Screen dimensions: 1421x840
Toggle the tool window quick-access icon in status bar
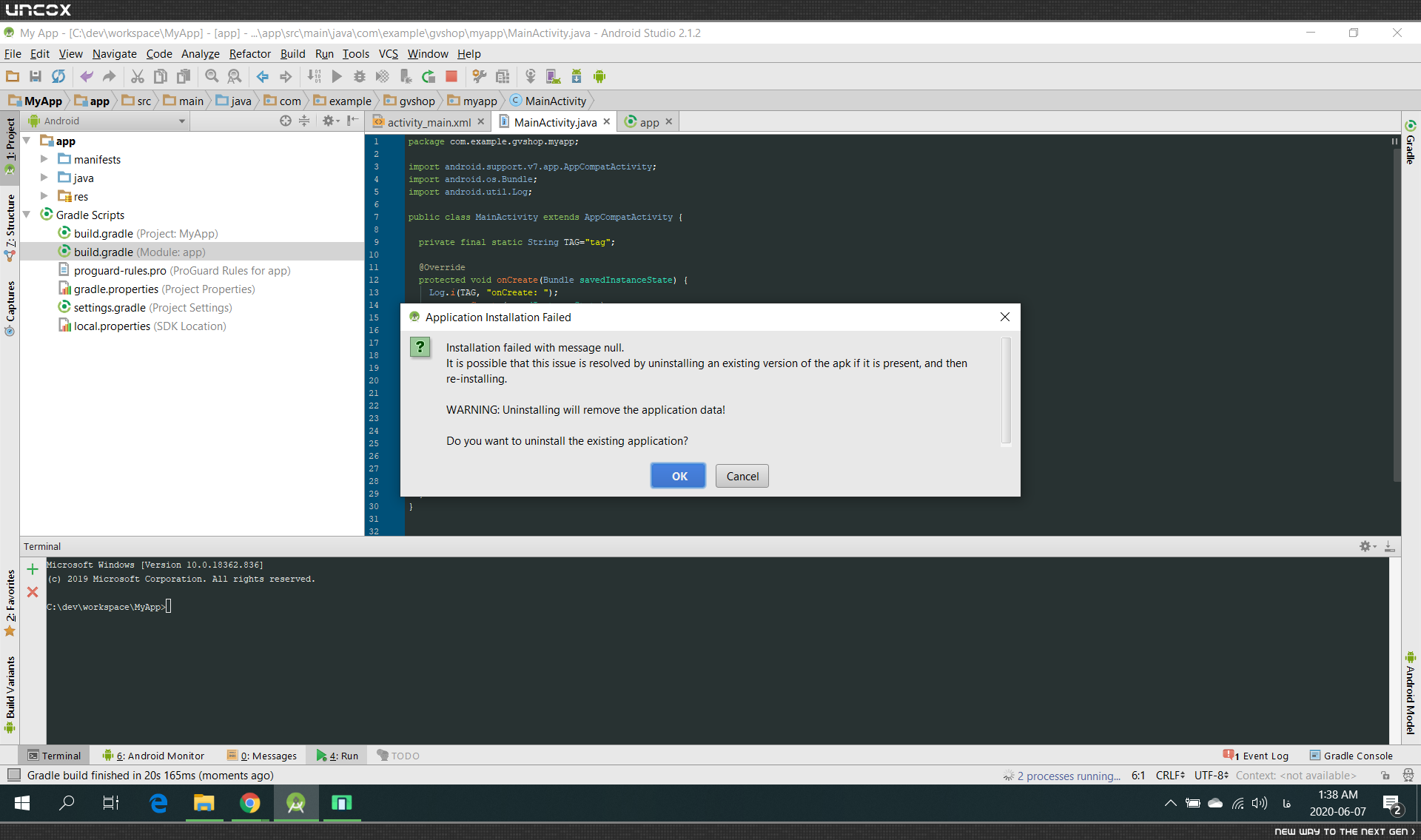(x=14, y=775)
